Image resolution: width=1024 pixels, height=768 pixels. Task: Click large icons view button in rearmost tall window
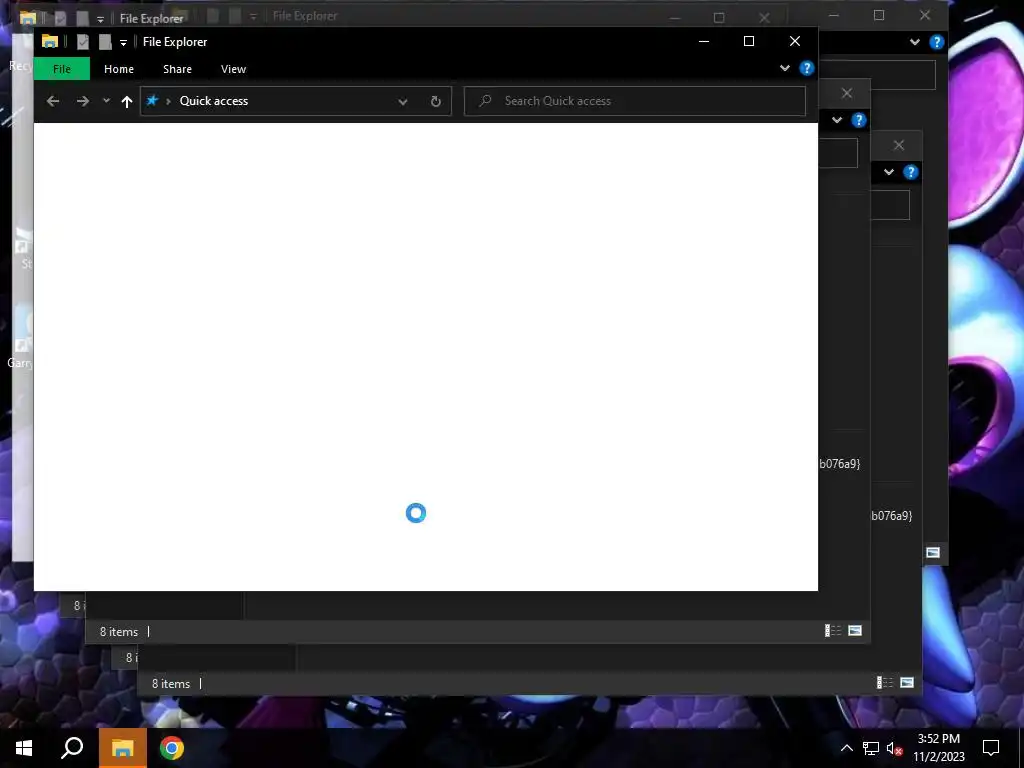pyautogui.click(x=933, y=552)
